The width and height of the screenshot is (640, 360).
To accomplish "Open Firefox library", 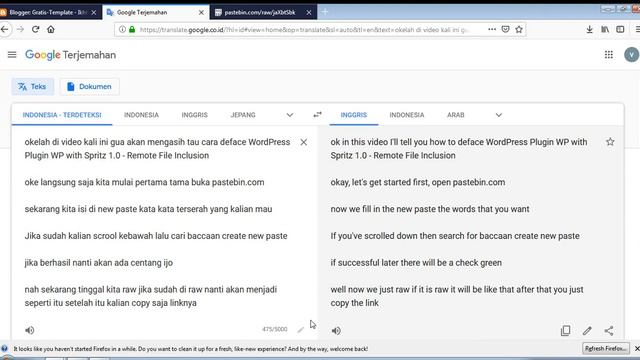I will click(605, 29).
